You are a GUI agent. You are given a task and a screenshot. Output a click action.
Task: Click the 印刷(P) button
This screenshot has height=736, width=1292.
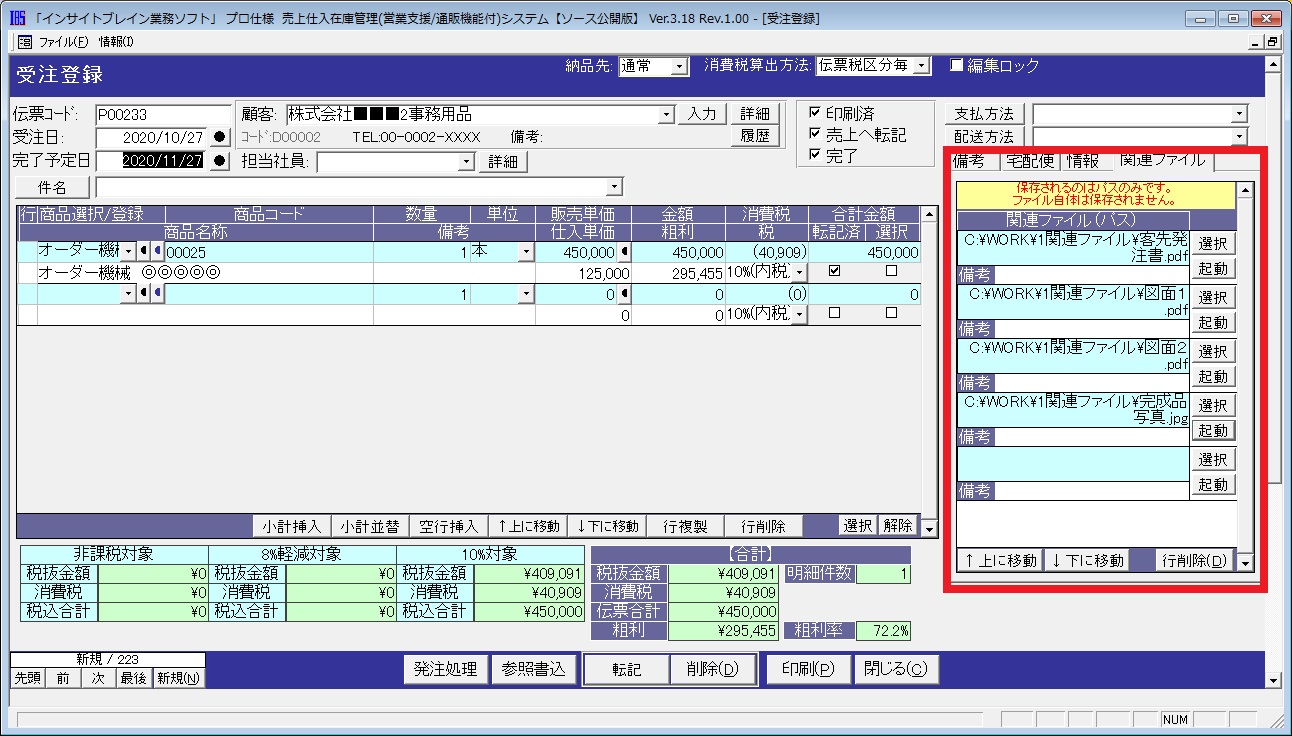click(808, 670)
